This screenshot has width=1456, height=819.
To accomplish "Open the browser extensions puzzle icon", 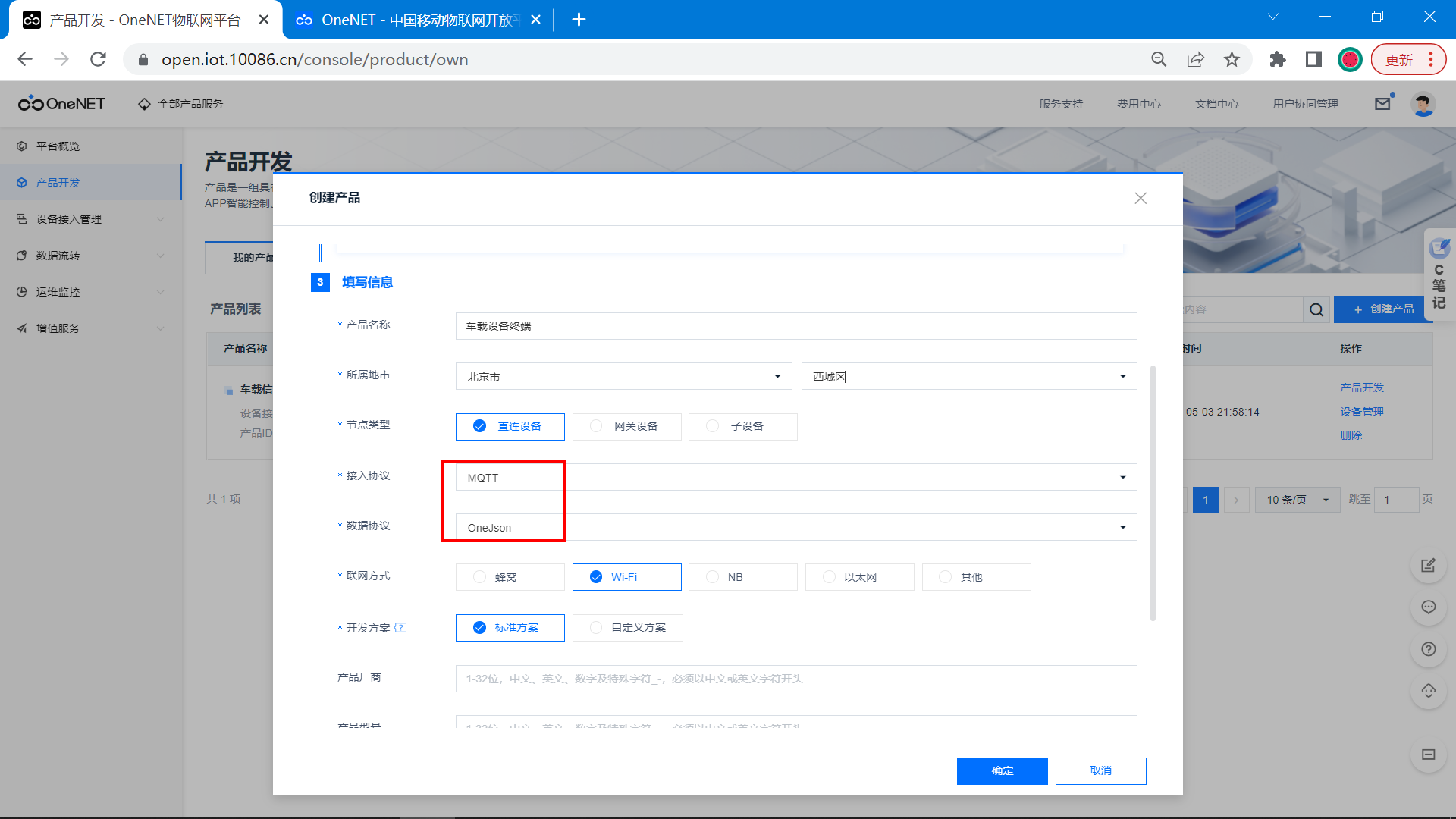I will tap(1278, 59).
